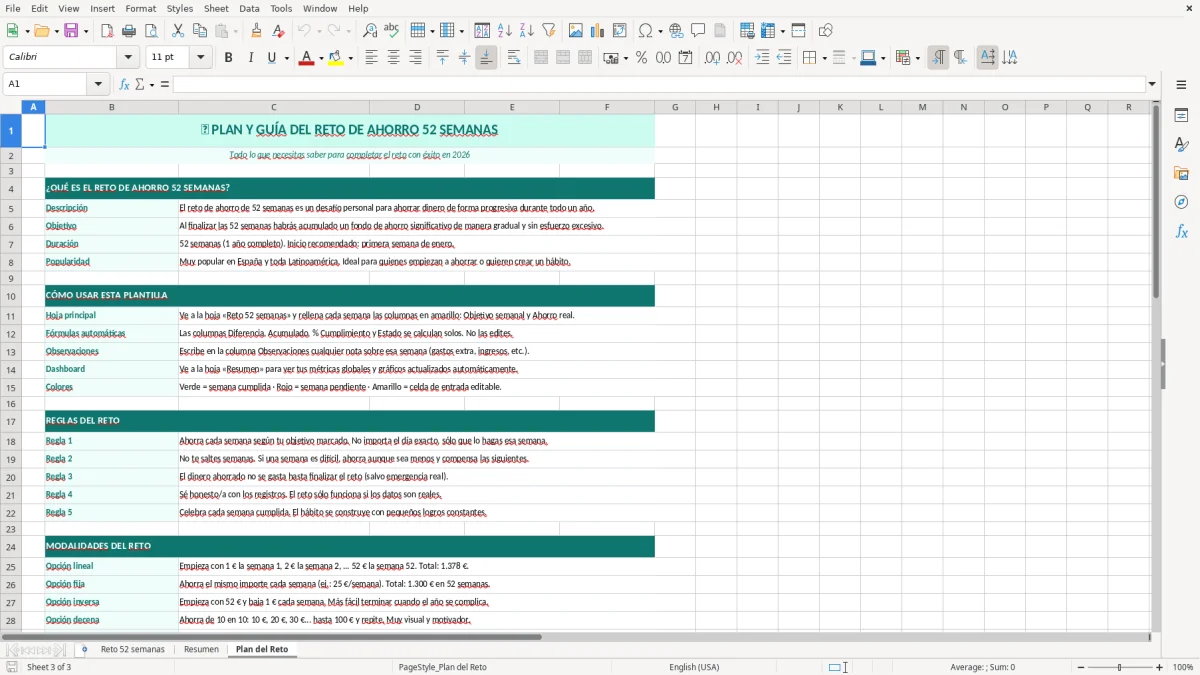This screenshot has height=675, width=1200.
Task: Click the Sidebar Settings hamburger button
Action: pos(1181,85)
